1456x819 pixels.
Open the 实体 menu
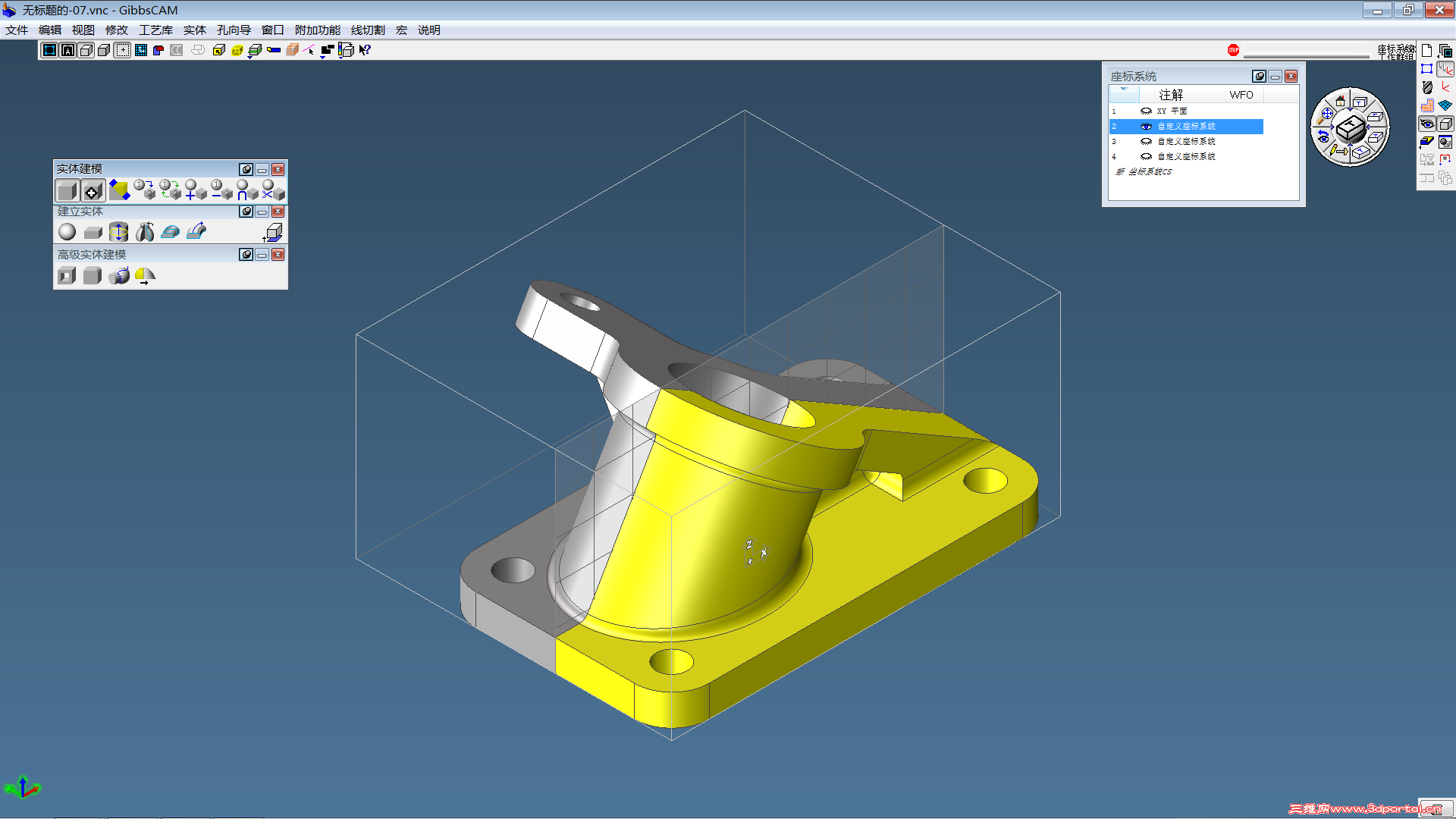(x=194, y=30)
